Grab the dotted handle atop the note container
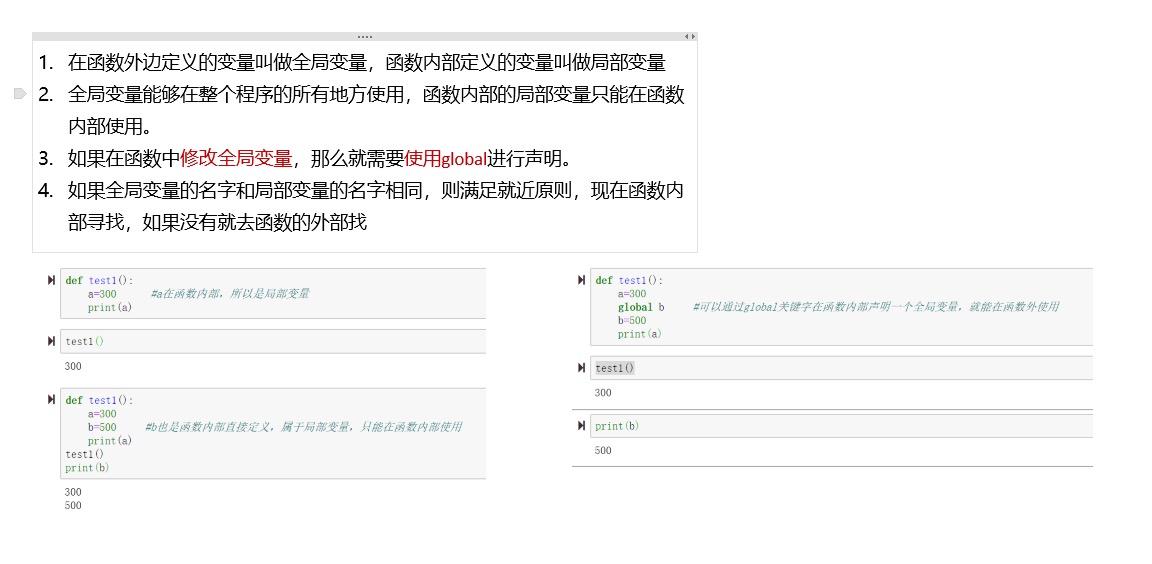The image size is (1152, 564). [364, 36]
